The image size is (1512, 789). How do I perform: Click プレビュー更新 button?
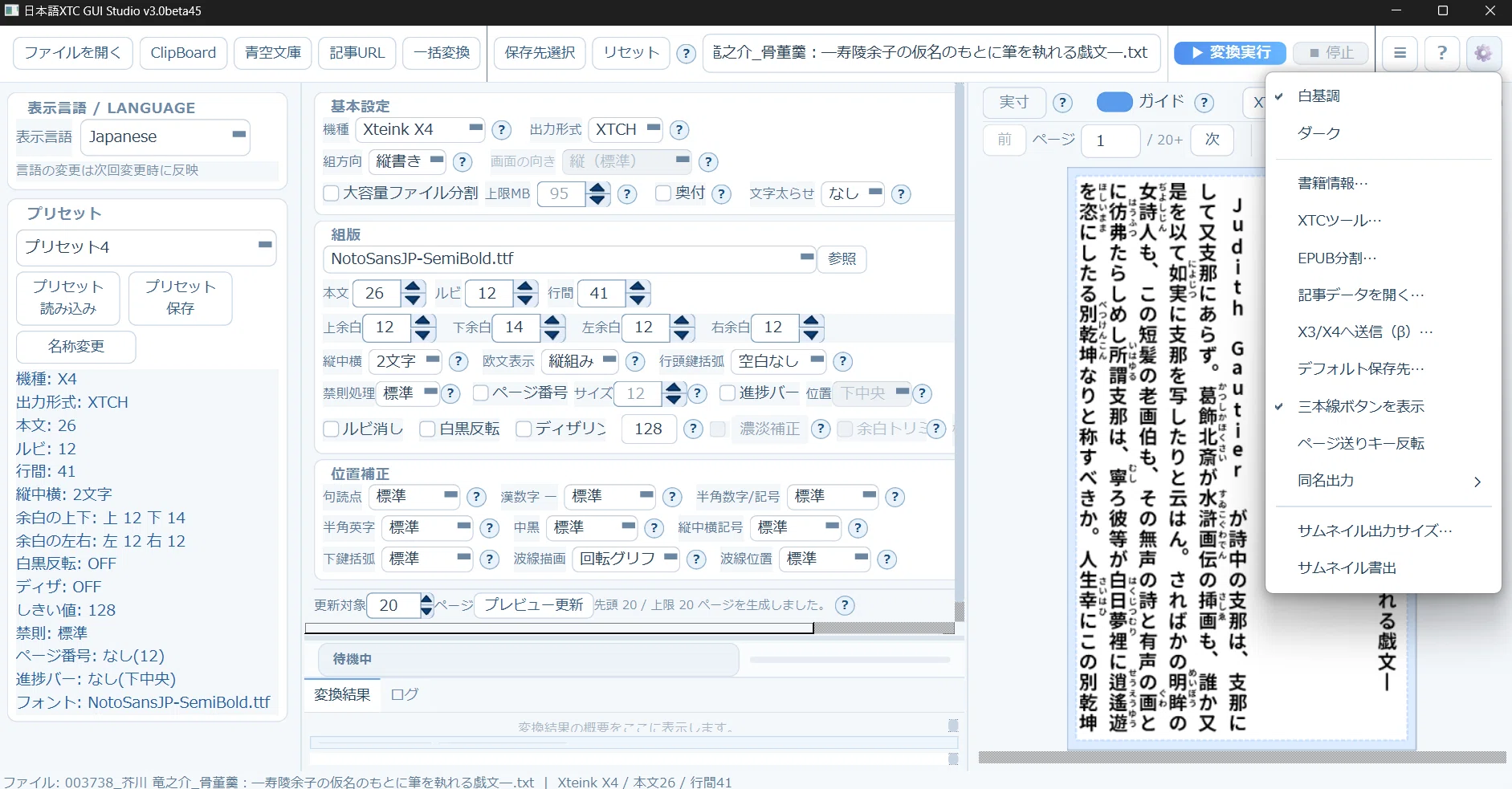point(534,605)
